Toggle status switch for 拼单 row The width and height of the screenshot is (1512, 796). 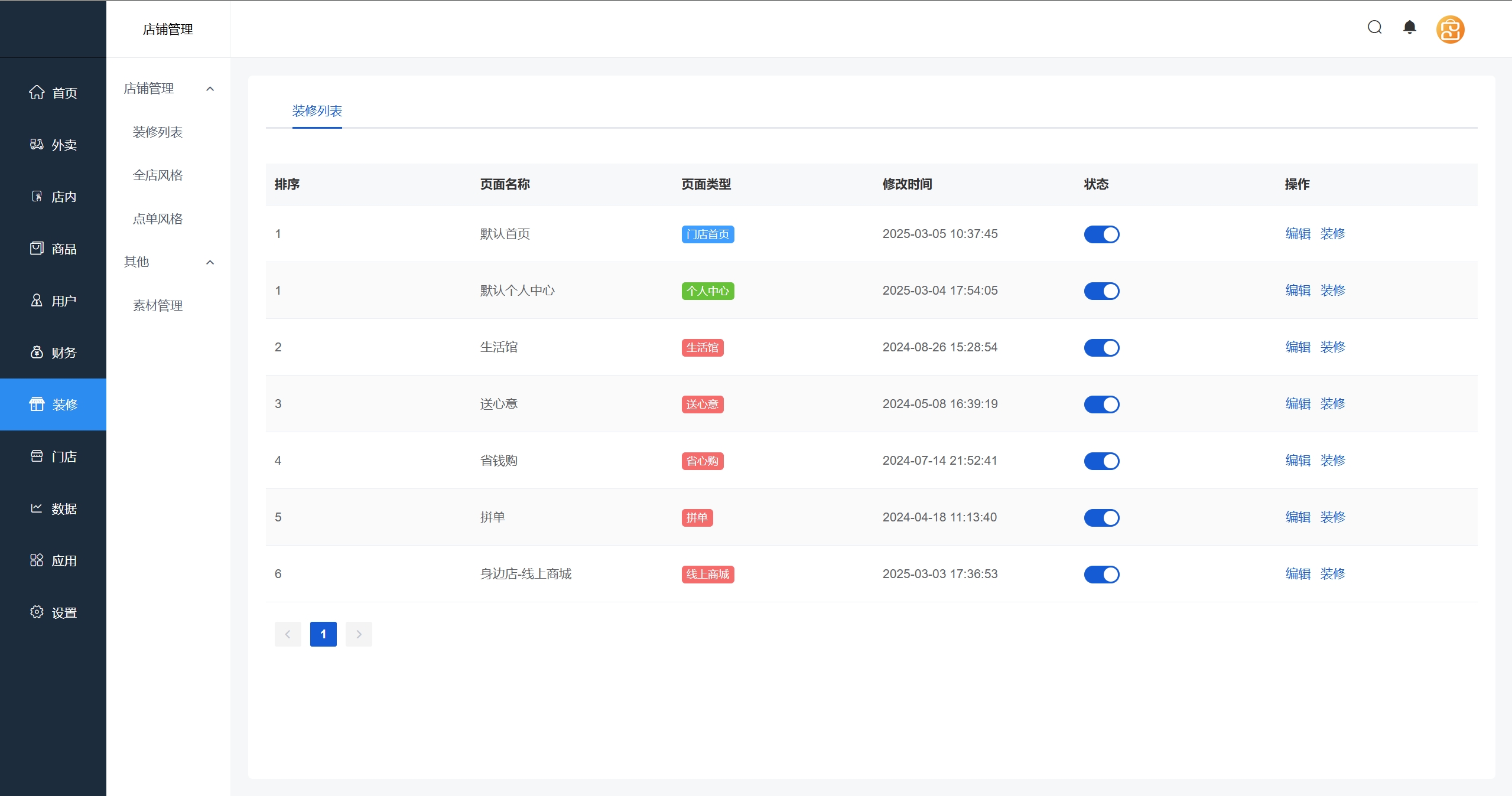coord(1101,518)
